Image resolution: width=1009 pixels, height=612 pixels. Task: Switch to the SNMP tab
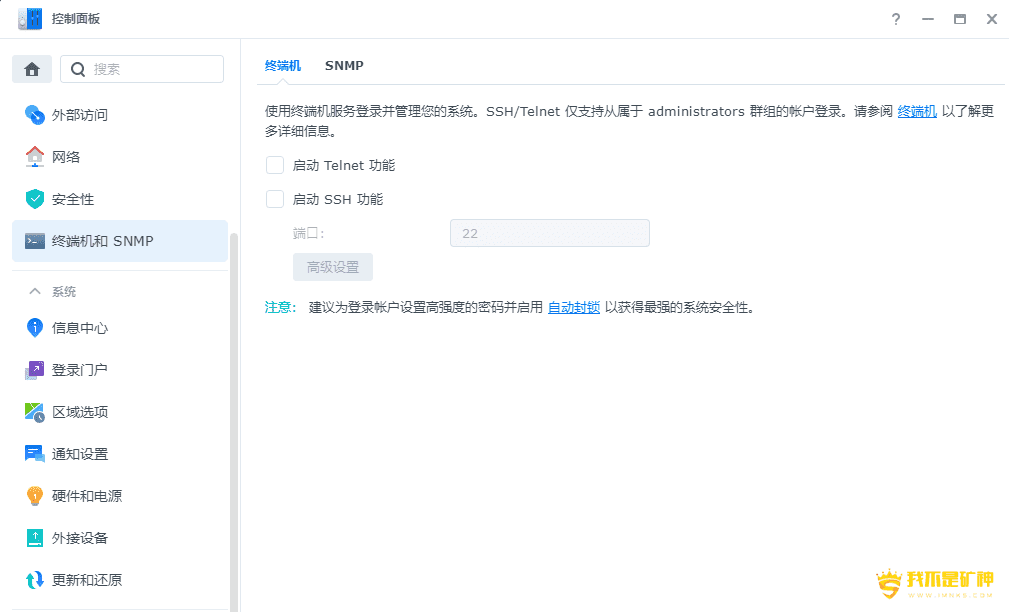point(344,65)
